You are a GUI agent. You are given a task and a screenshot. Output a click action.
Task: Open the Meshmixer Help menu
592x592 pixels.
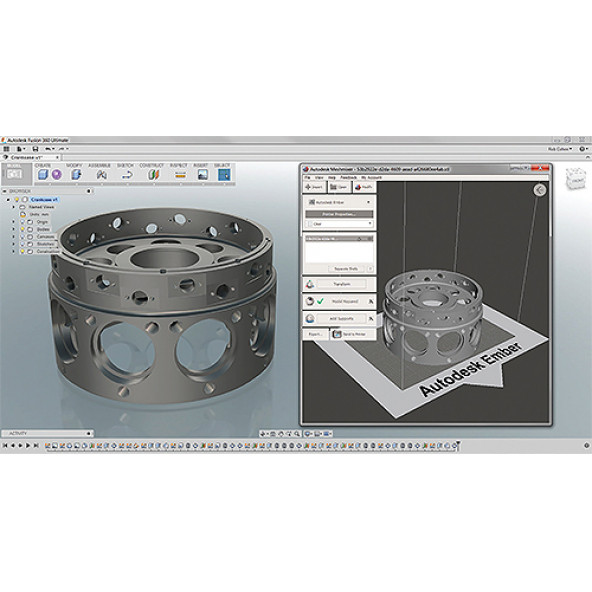[x=332, y=177]
